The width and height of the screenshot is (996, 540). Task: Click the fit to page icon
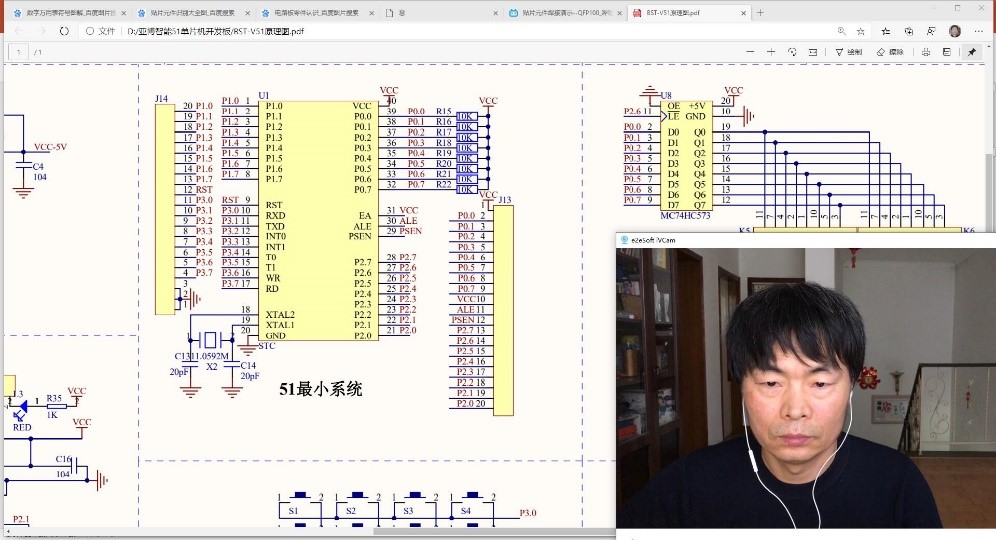click(814, 51)
